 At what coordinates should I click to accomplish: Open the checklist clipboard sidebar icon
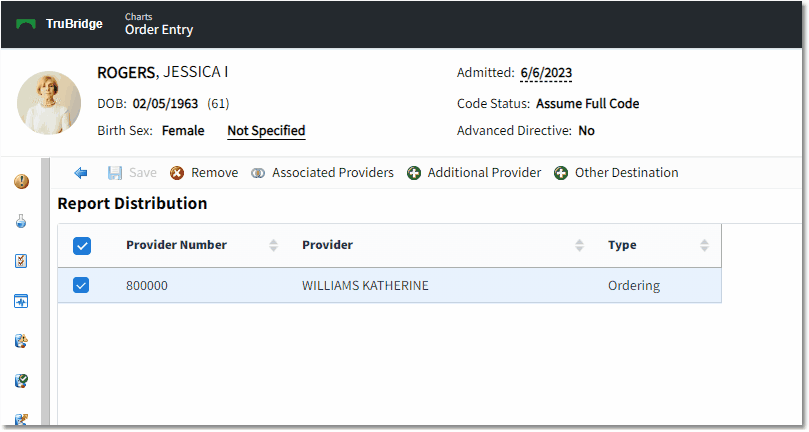point(21,261)
